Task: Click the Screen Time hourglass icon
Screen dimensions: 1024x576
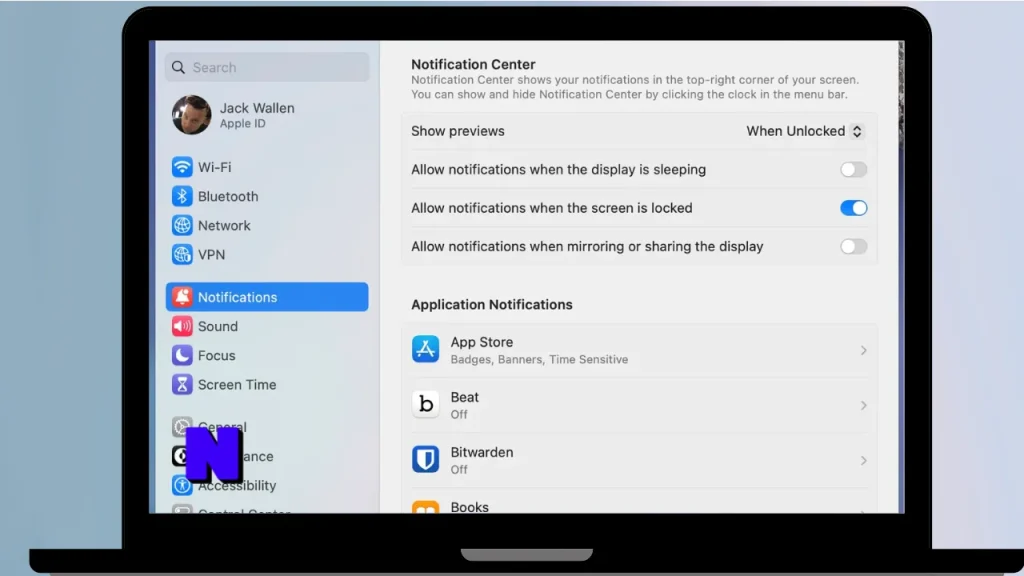Action: [x=182, y=385]
